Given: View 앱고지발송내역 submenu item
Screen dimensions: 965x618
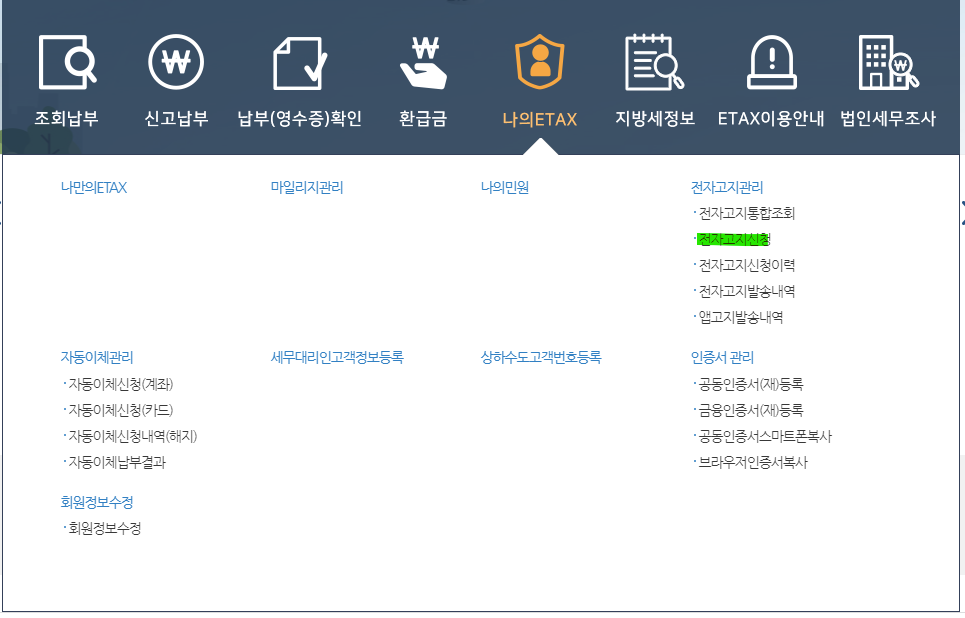Looking at the screenshot, I should coord(740,318).
